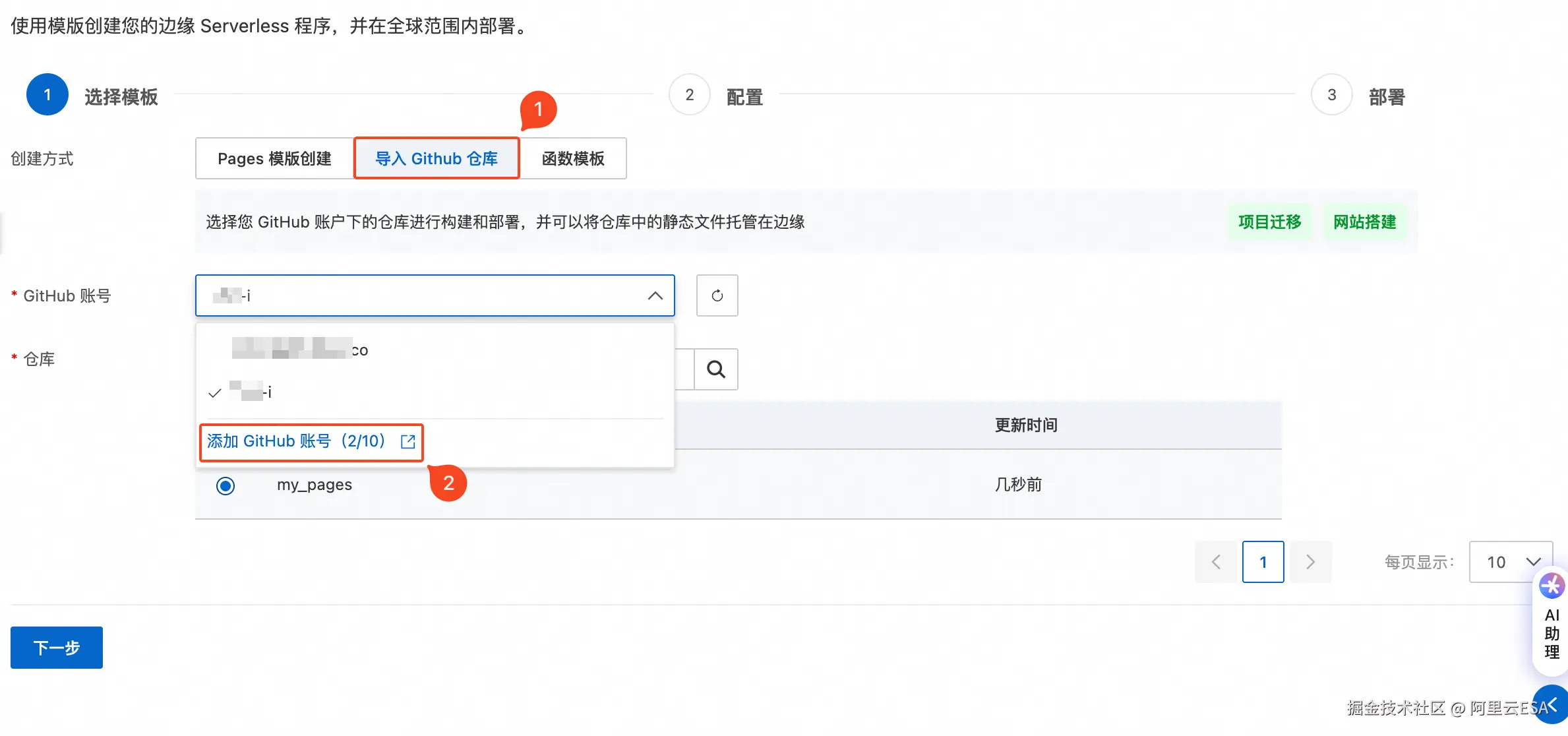Go to previous page arrow
Screen dimensions: 1568x736
[1216, 562]
